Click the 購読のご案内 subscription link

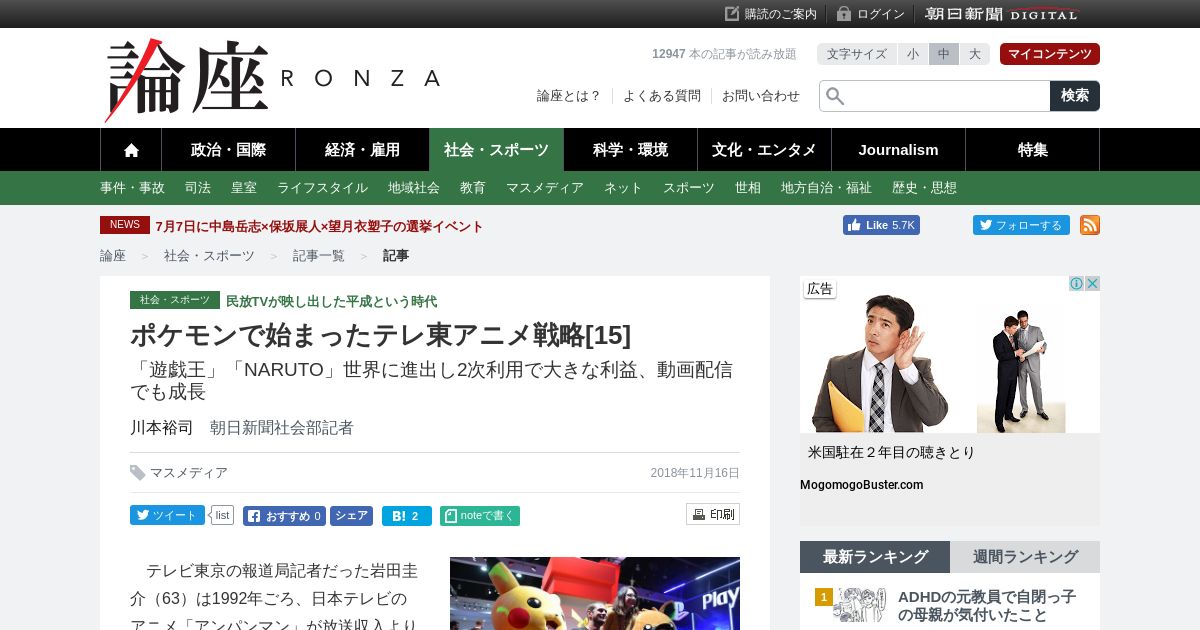click(771, 14)
